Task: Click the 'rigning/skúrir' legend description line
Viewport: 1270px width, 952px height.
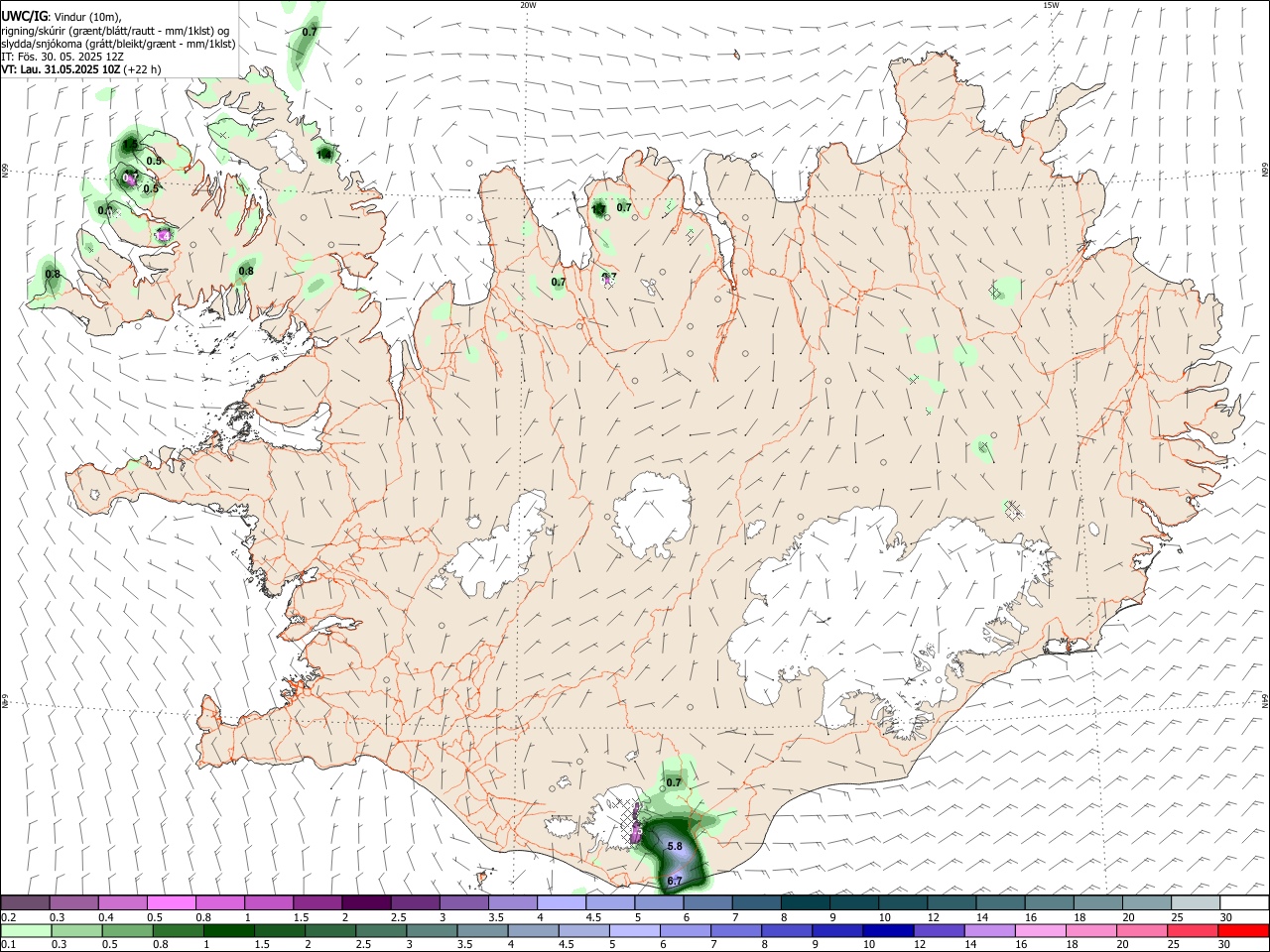Action: 116,31
